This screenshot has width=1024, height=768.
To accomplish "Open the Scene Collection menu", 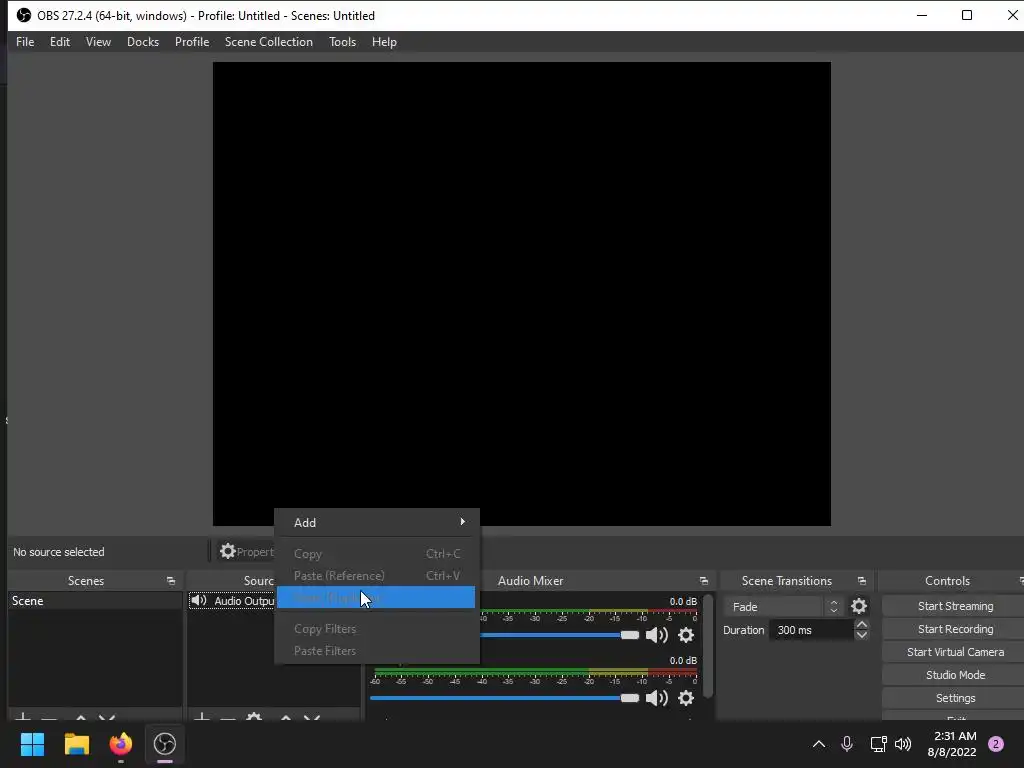I will coord(268,42).
